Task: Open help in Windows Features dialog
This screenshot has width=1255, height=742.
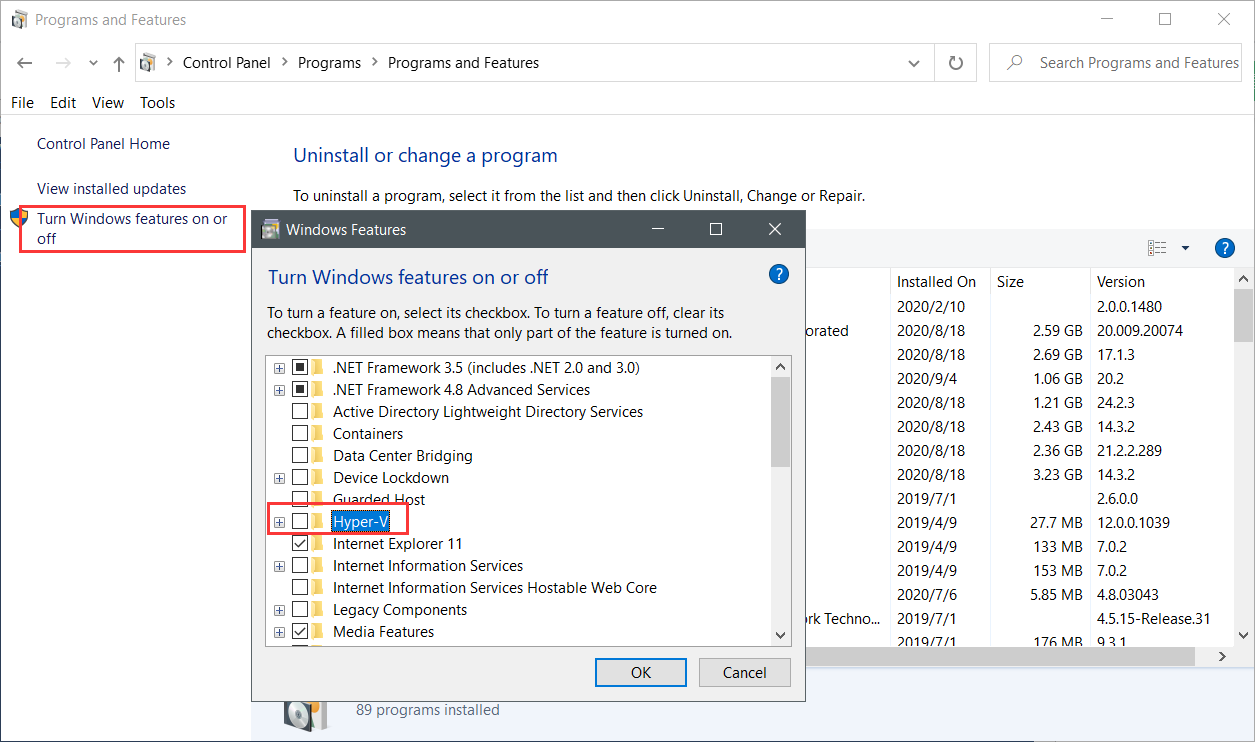Action: click(779, 275)
